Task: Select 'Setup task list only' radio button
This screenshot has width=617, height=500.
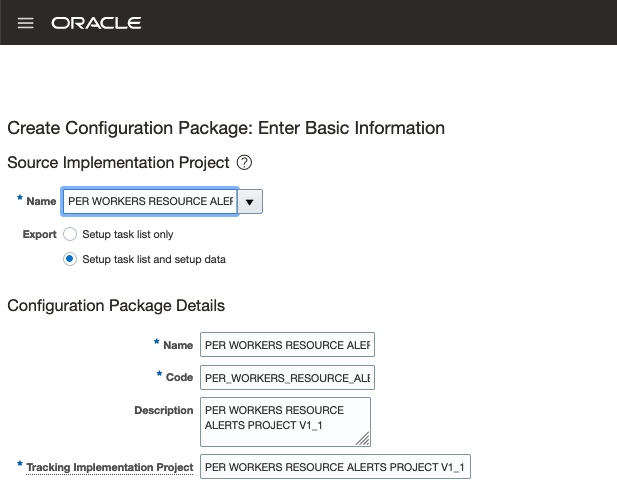Action: pyautogui.click(x=70, y=234)
